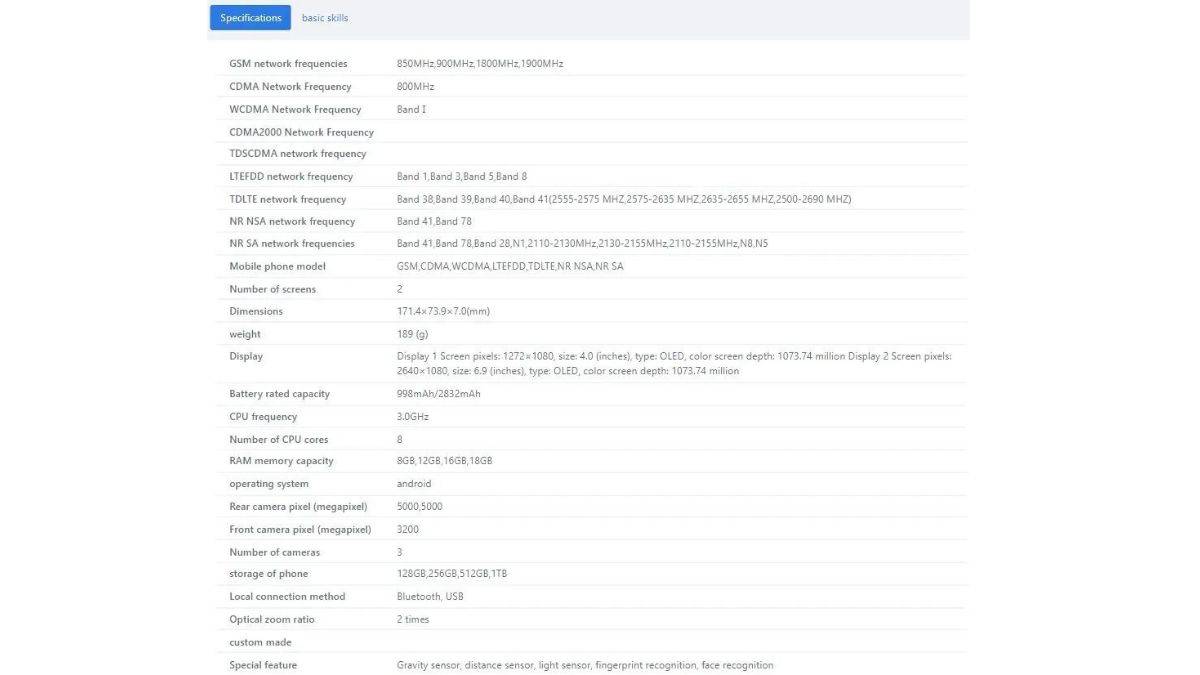The height and width of the screenshot is (675, 1200).
Task: Click the Display specification text
Action: (673, 363)
